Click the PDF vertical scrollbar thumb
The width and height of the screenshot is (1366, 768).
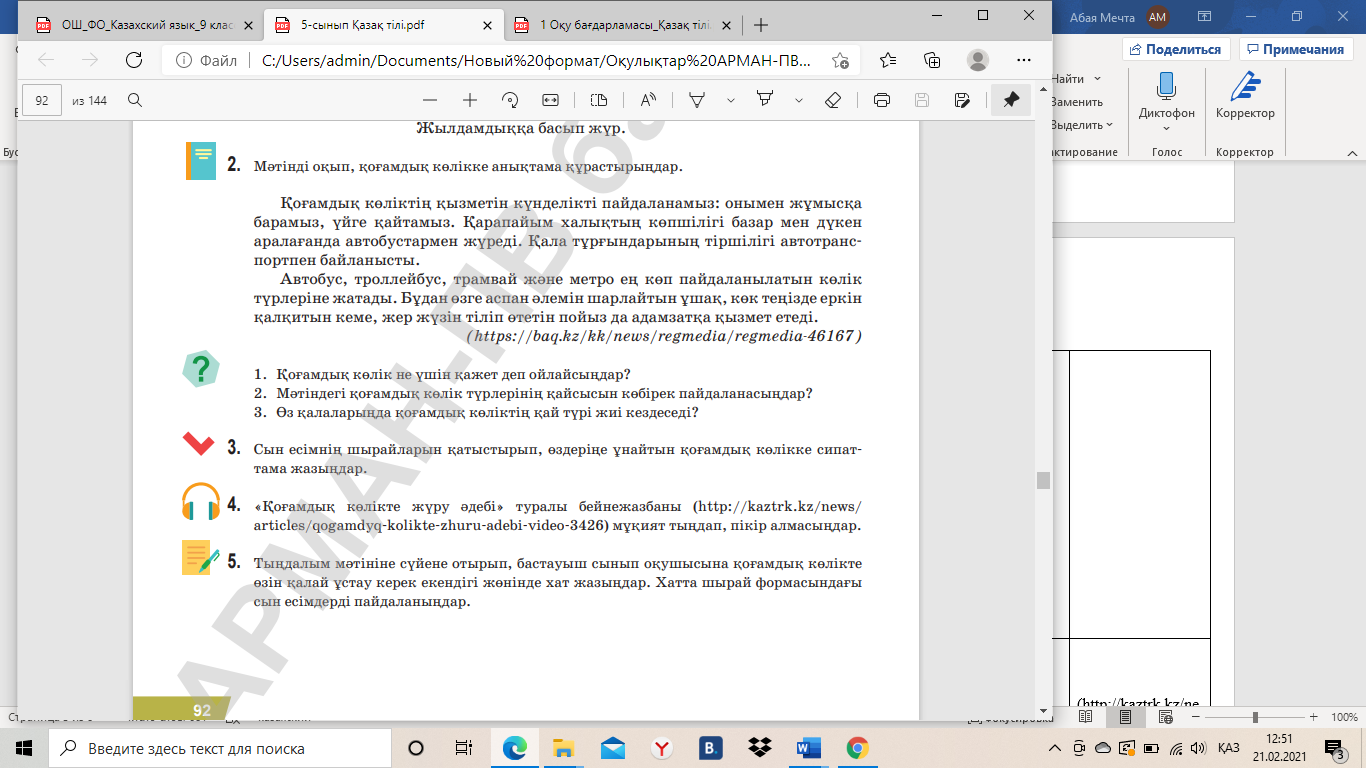(x=1043, y=480)
